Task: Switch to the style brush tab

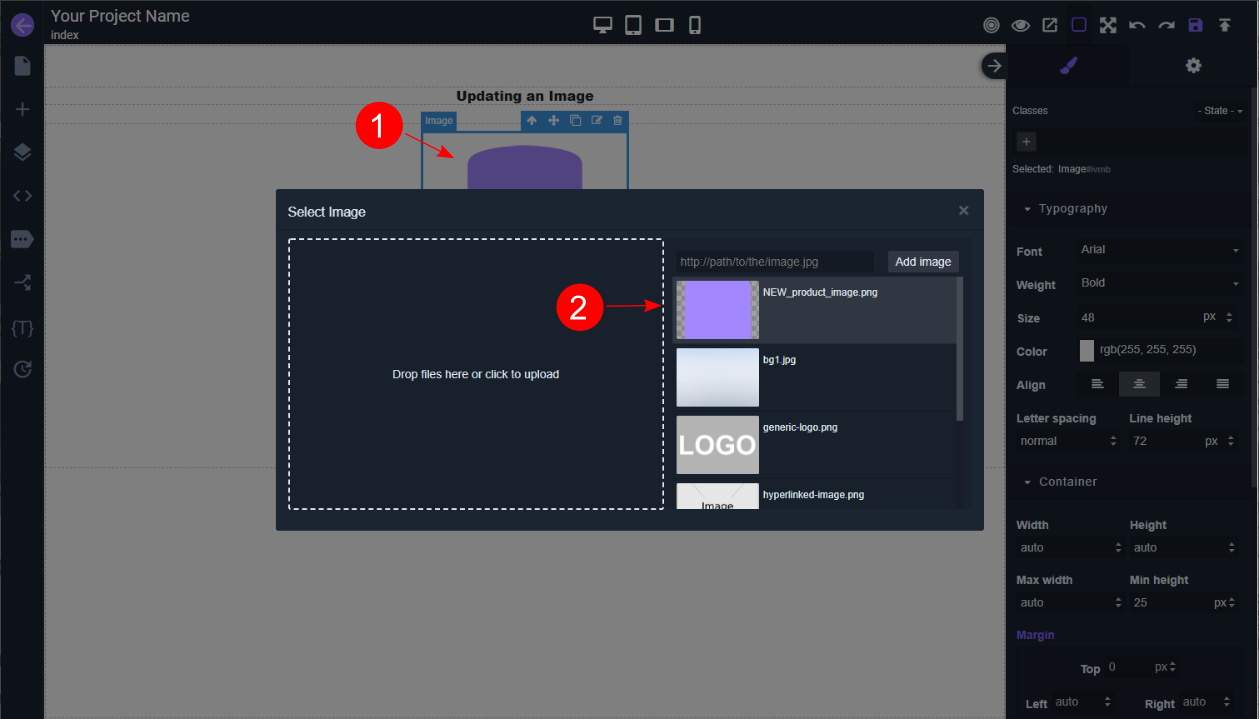Action: (1068, 65)
